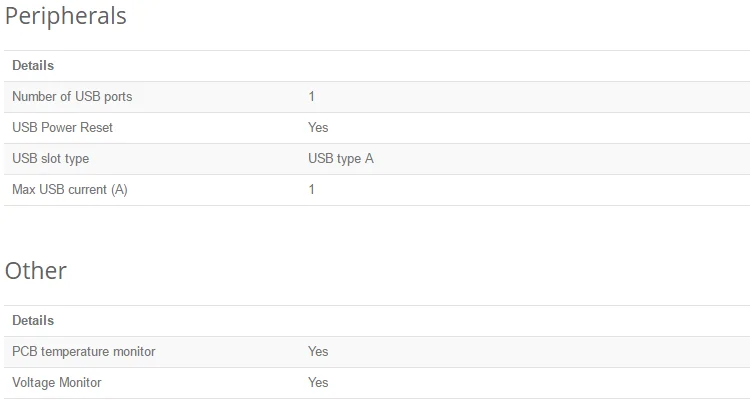Click the Voltage Monitor label

[x=56, y=383]
